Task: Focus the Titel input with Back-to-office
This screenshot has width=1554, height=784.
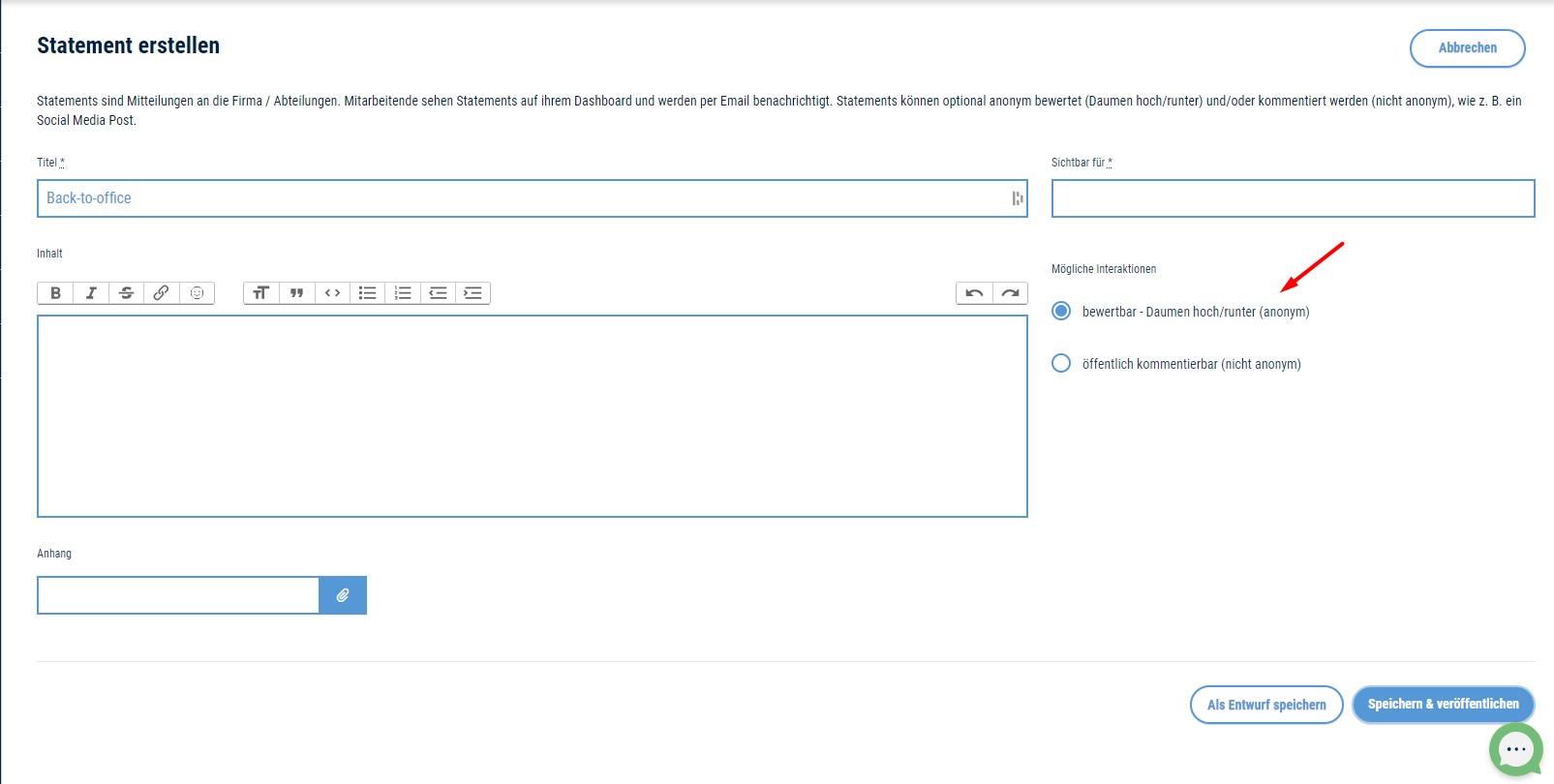Action: (x=532, y=198)
